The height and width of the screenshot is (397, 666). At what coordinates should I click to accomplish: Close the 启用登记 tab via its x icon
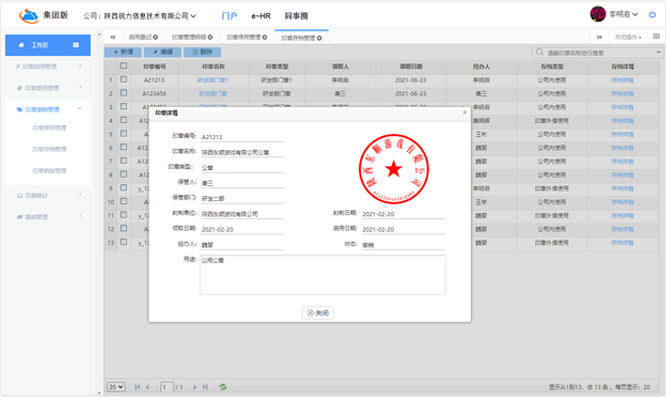pyautogui.click(x=155, y=37)
